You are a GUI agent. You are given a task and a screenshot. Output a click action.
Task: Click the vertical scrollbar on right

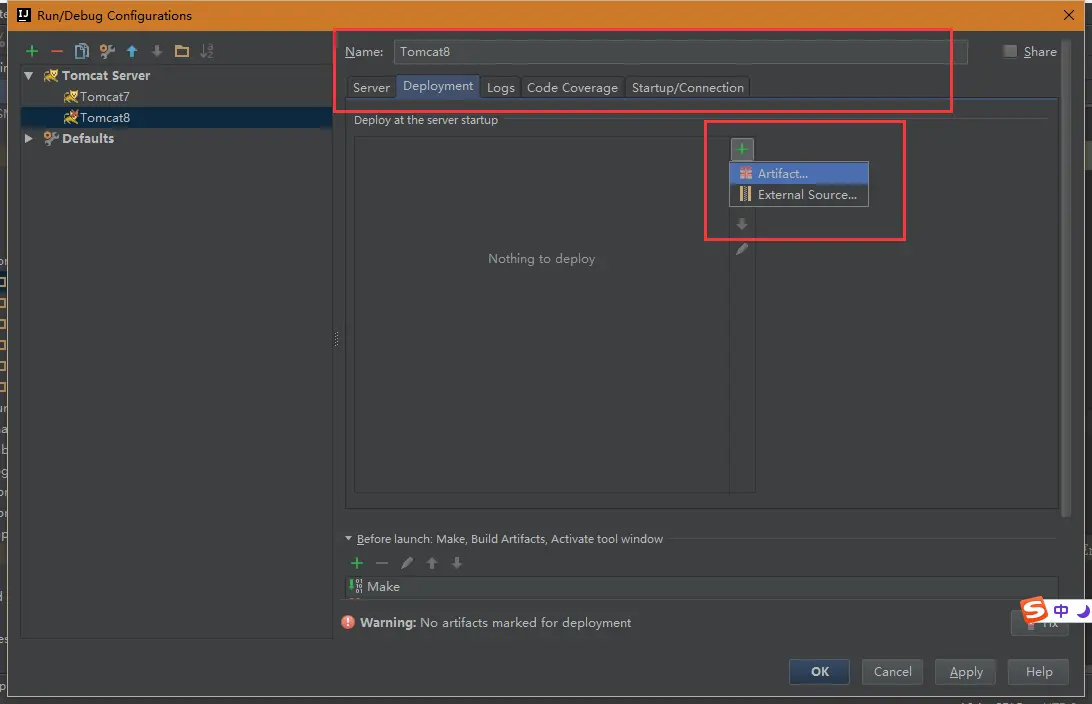(x=1066, y=279)
